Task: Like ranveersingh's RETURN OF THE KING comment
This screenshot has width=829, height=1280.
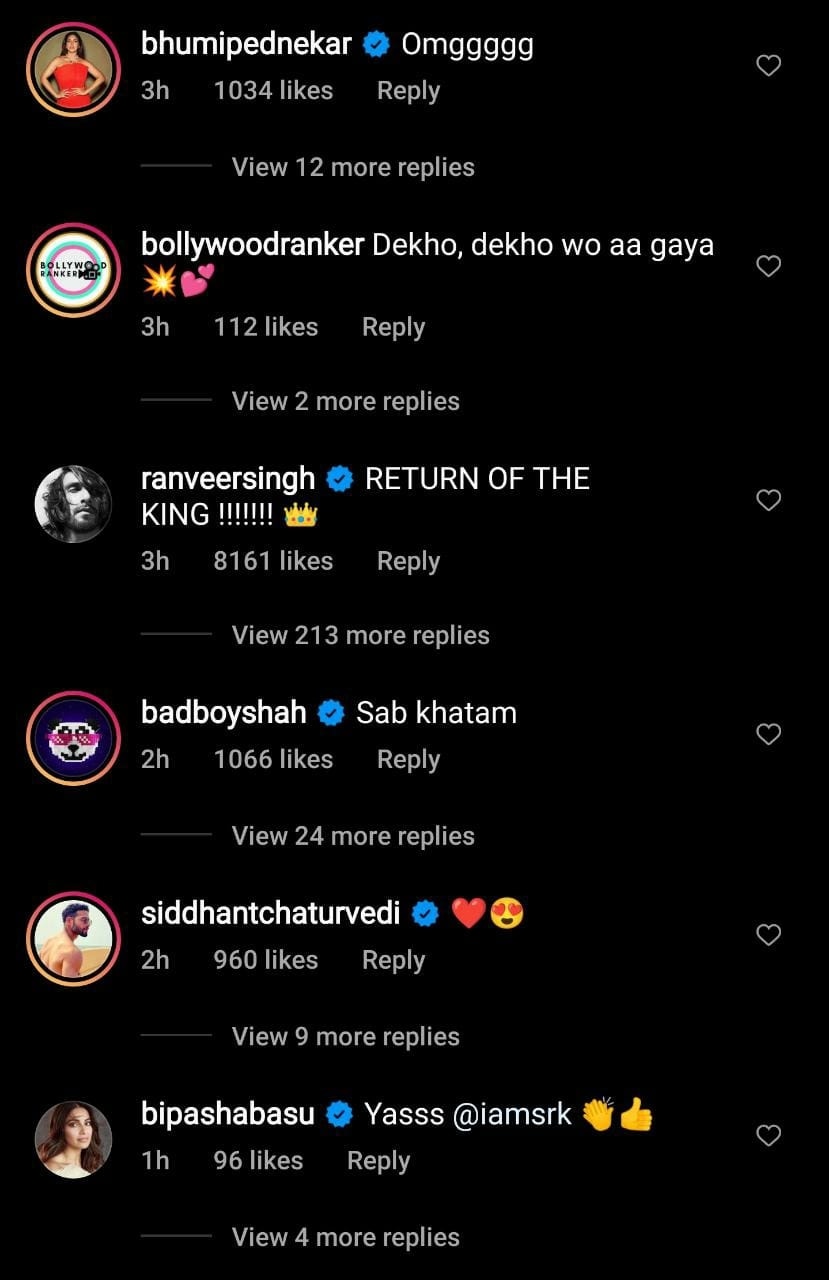Action: (768, 500)
